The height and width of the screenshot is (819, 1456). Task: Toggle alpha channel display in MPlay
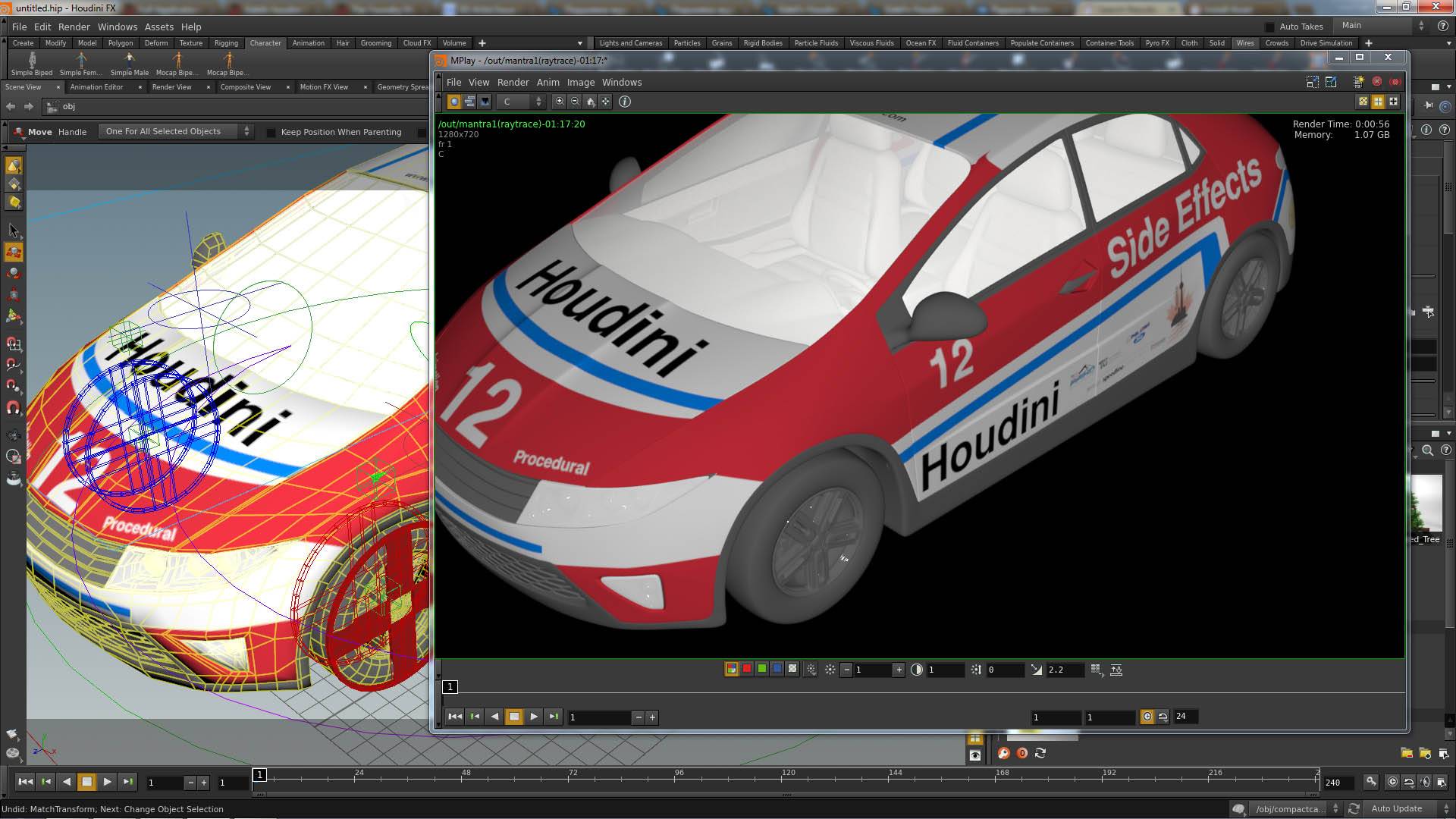(x=792, y=669)
